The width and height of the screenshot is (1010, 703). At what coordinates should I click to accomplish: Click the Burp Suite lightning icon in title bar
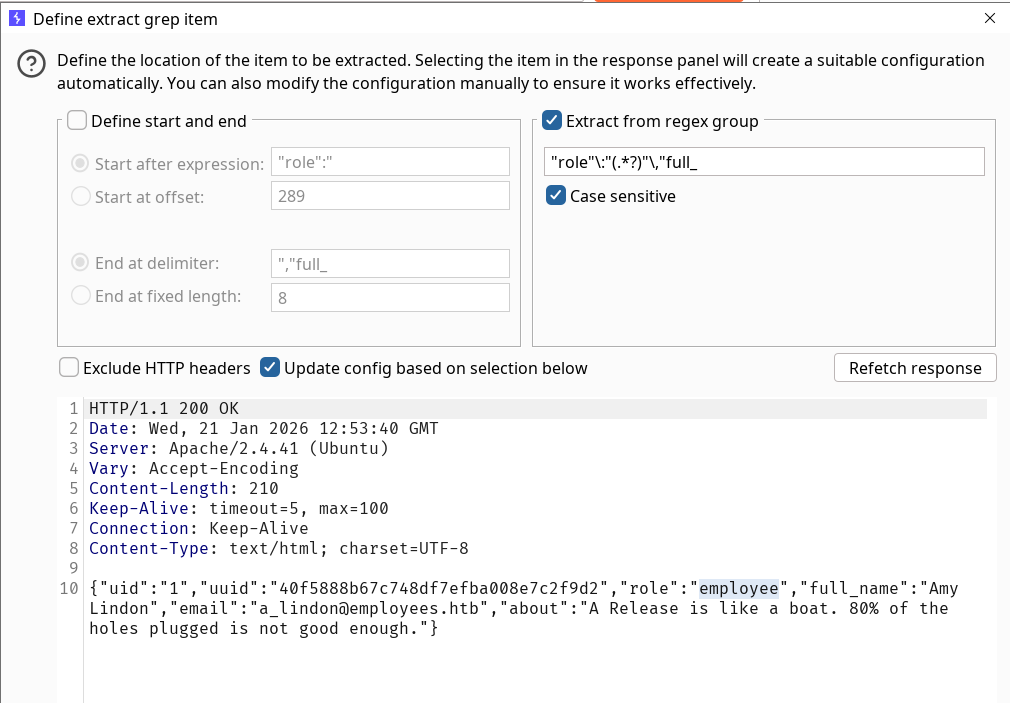click(17, 18)
